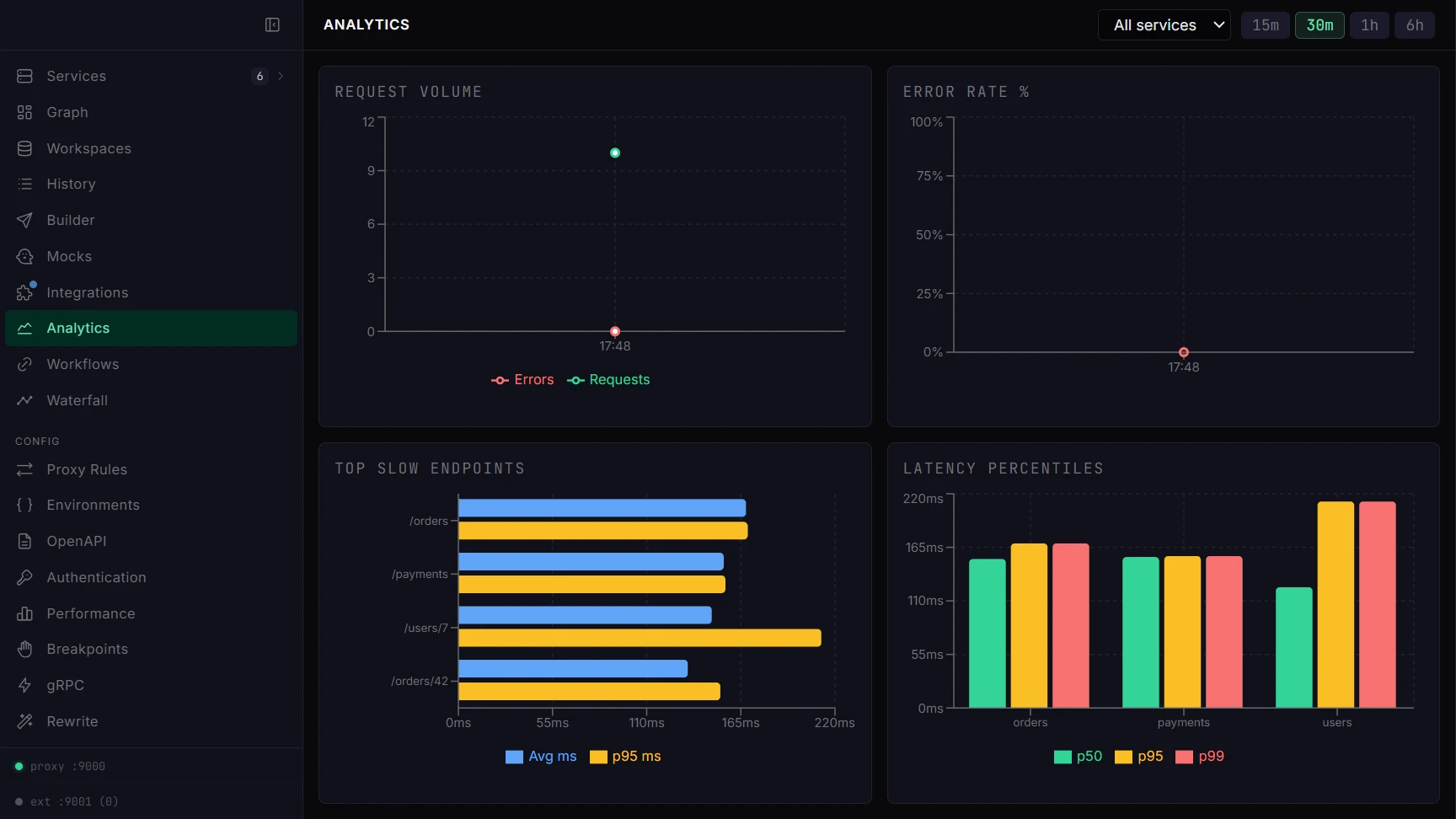Go to the Workflows page

point(151,364)
